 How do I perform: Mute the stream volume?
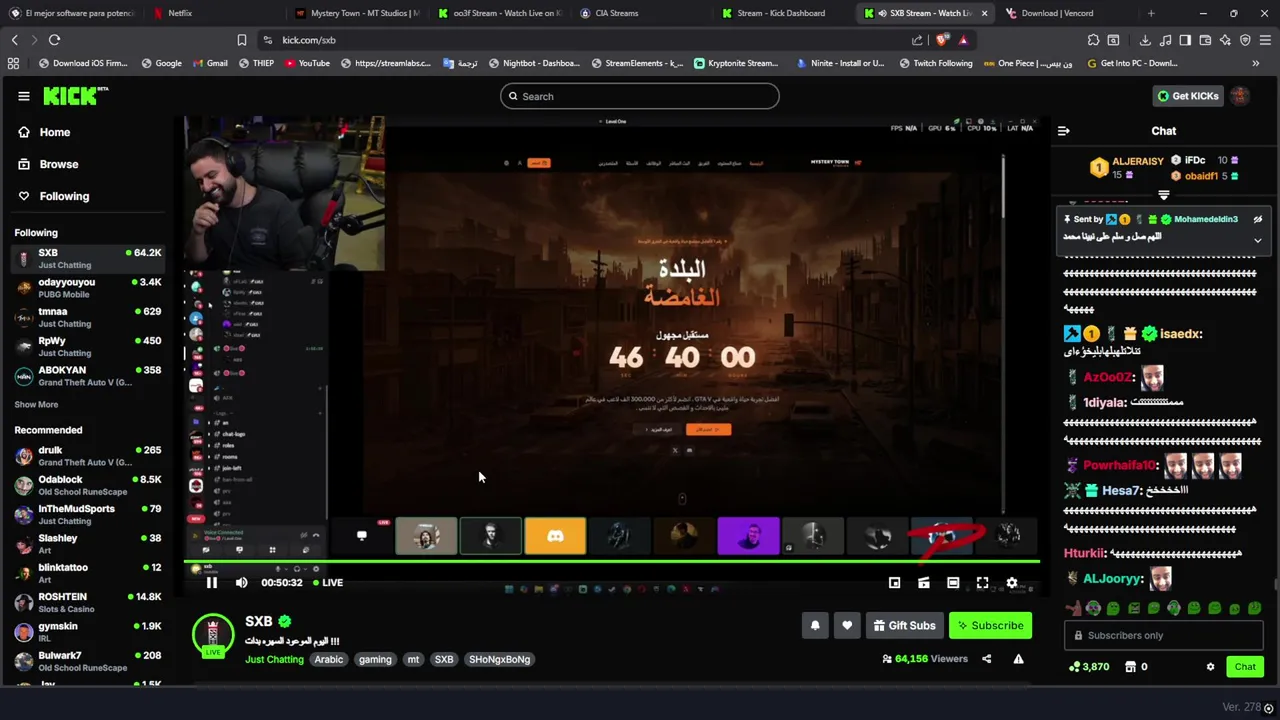[x=241, y=583]
